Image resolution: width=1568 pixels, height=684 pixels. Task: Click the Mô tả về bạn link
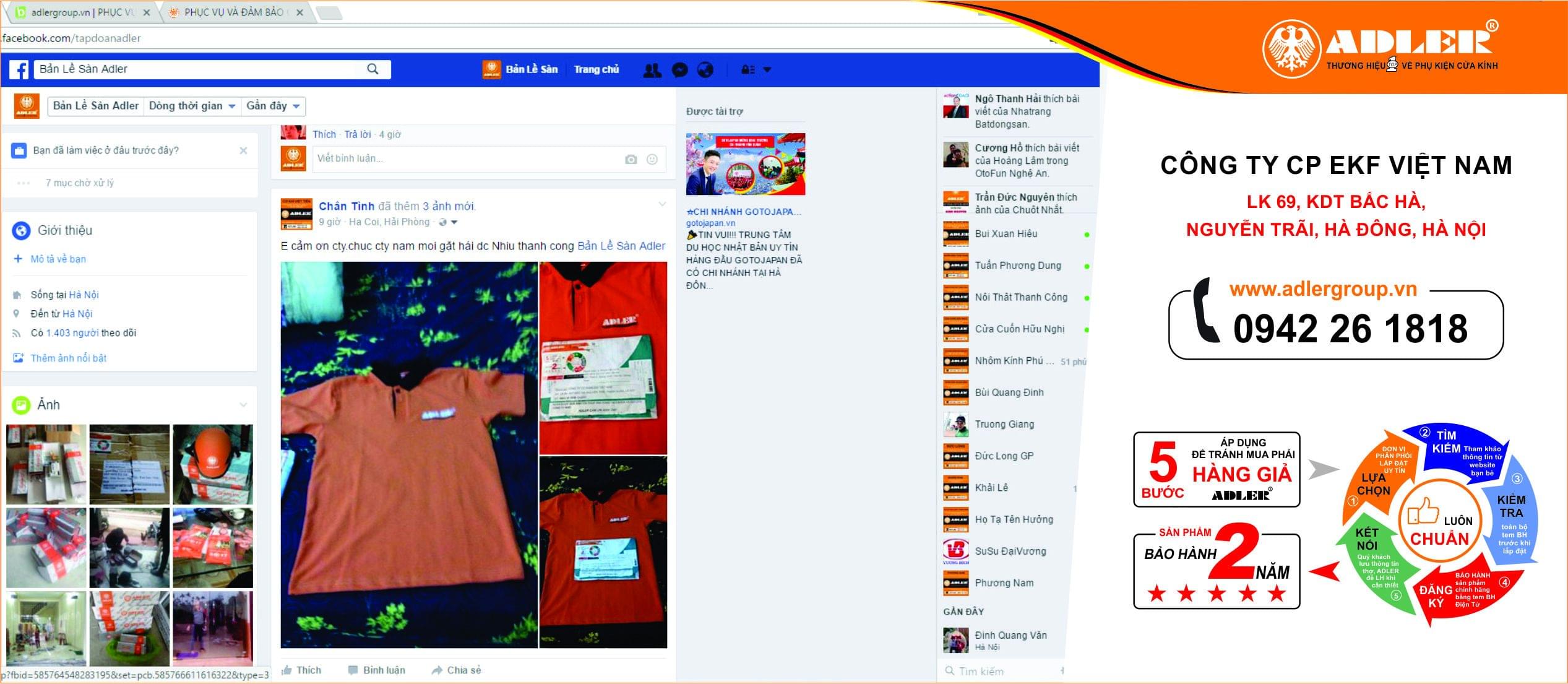(x=58, y=259)
